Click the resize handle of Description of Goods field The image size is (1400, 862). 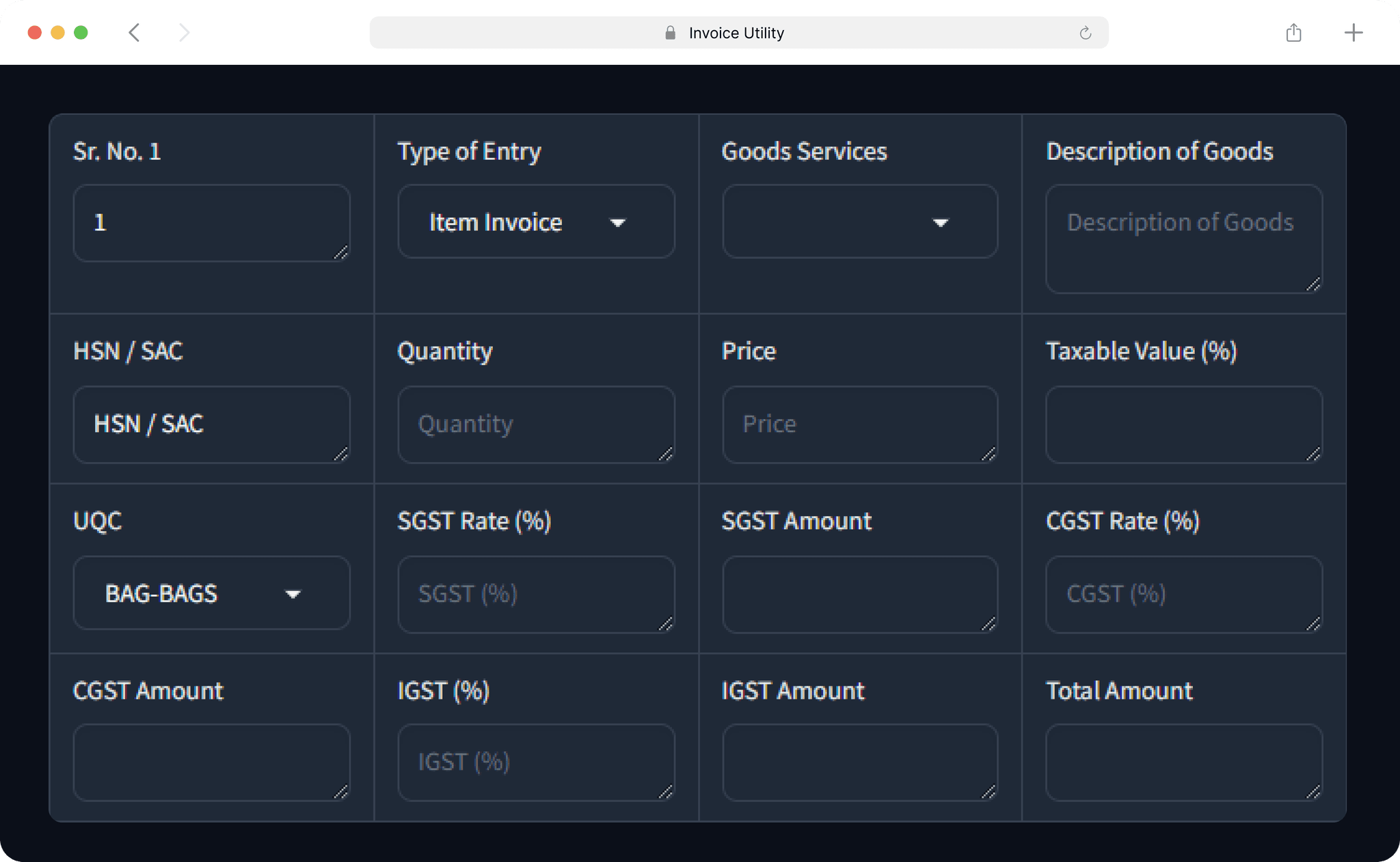tap(1312, 285)
